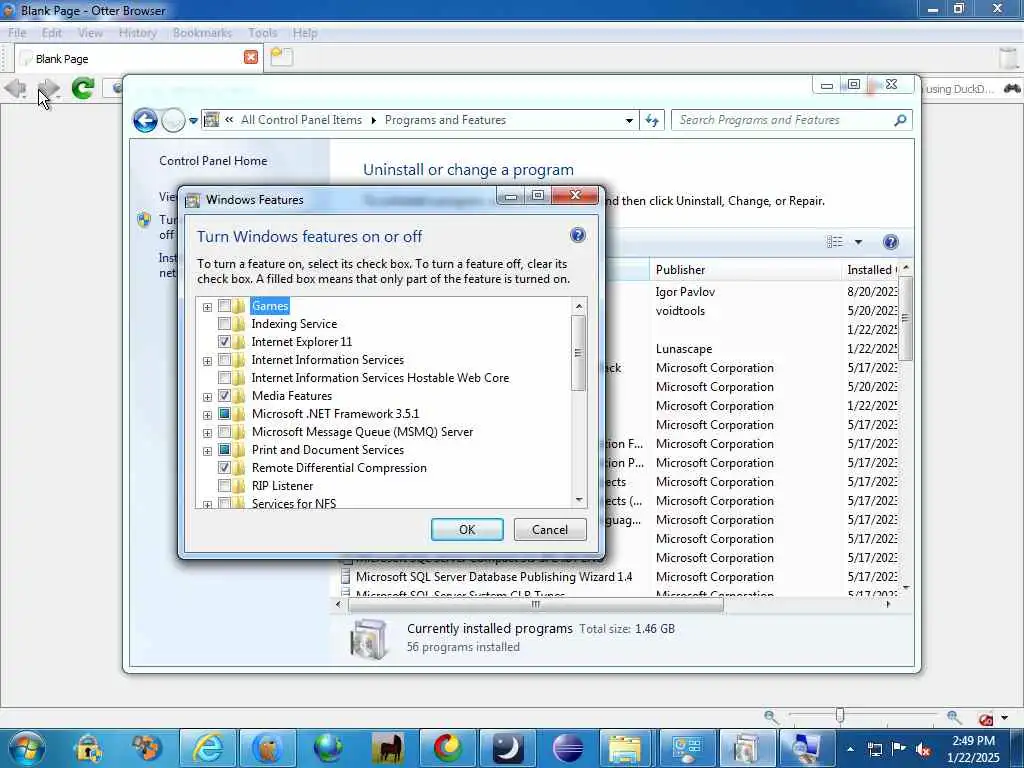Open the globe icon app in taskbar

[x=328, y=748]
